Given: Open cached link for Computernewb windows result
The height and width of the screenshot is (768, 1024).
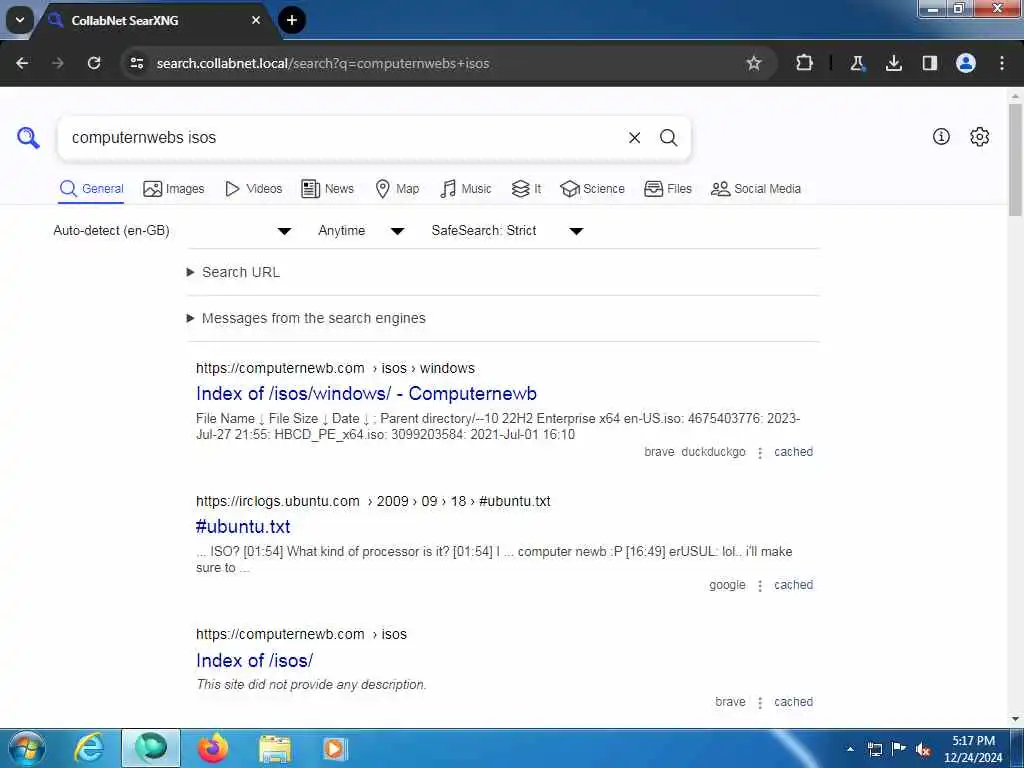Looking at the screenshot, I should coord(793,452).
